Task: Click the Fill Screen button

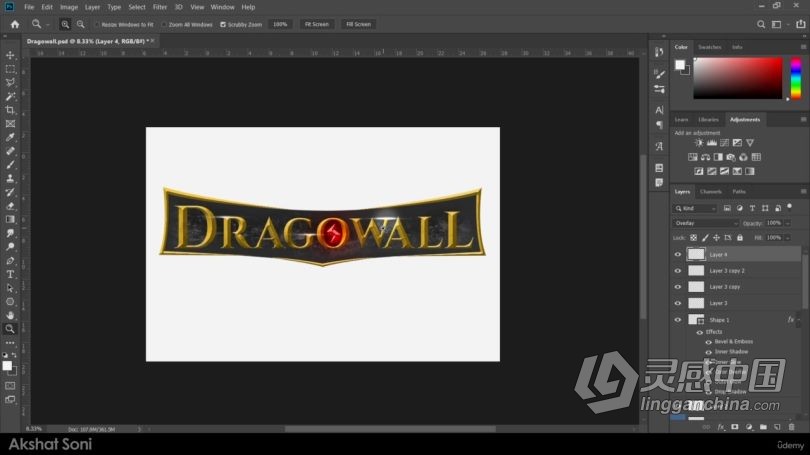Action: [x=359, y=24]
